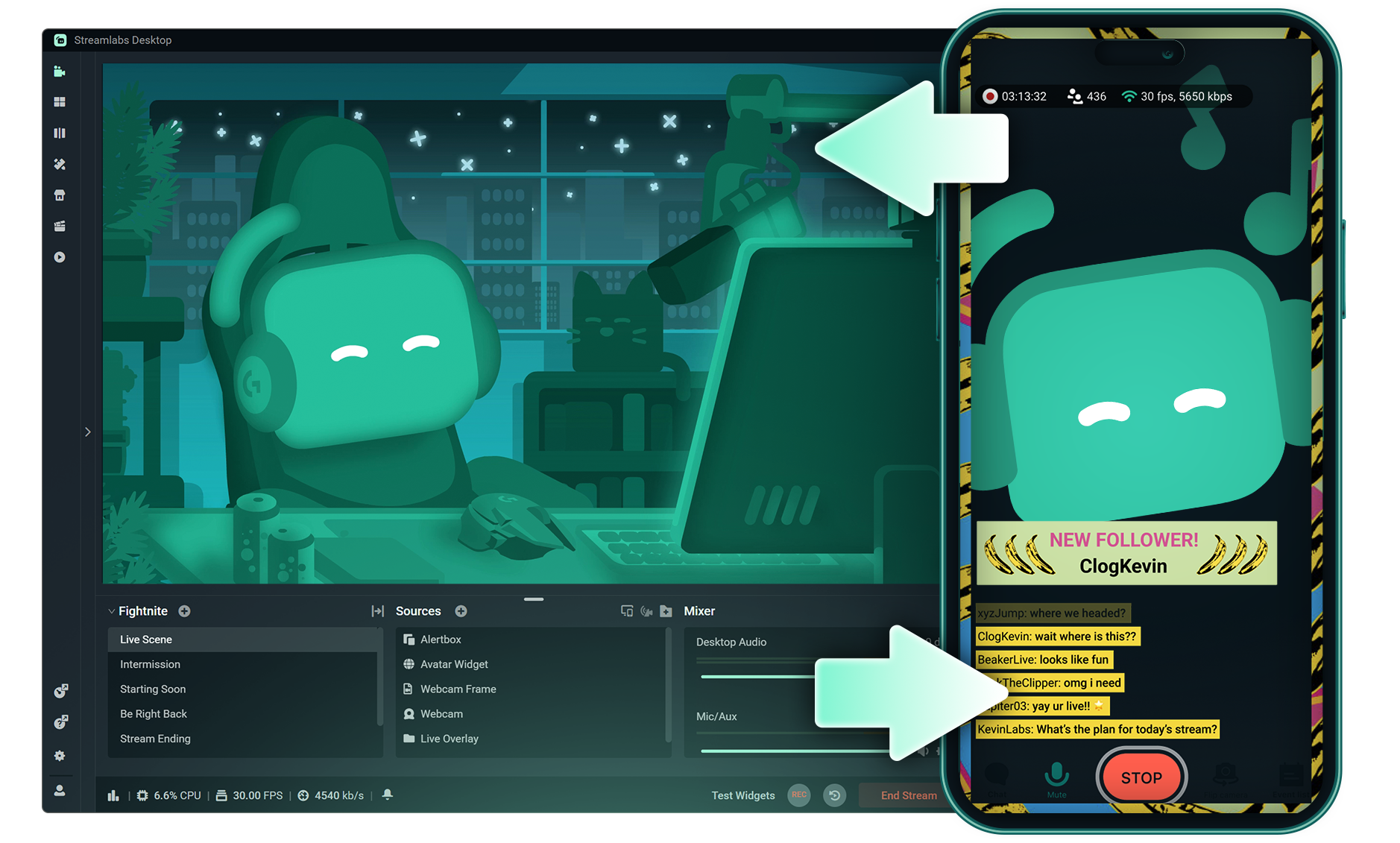1400x843 pixels.
Task: Click the remote control device icon above the Mixer
Action: pos(627,611)
